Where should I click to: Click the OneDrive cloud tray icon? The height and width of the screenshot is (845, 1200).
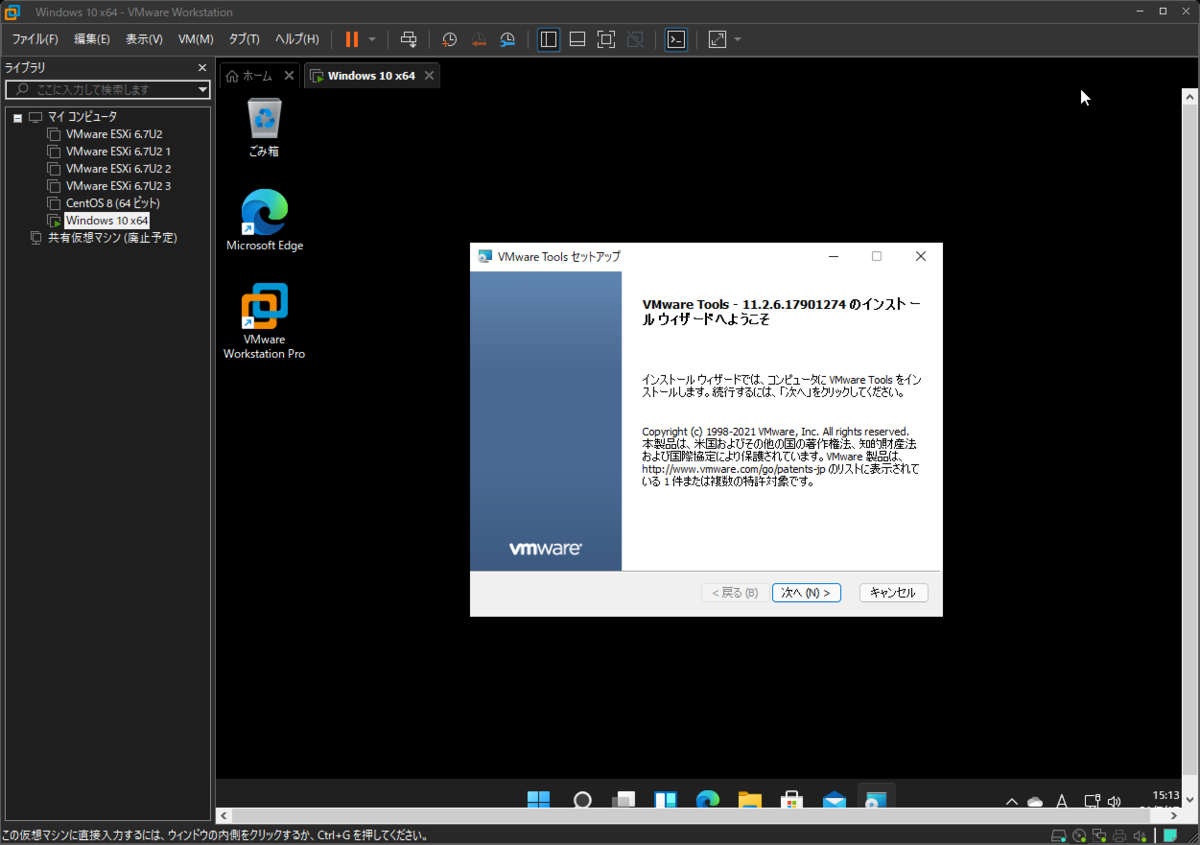1035,801
